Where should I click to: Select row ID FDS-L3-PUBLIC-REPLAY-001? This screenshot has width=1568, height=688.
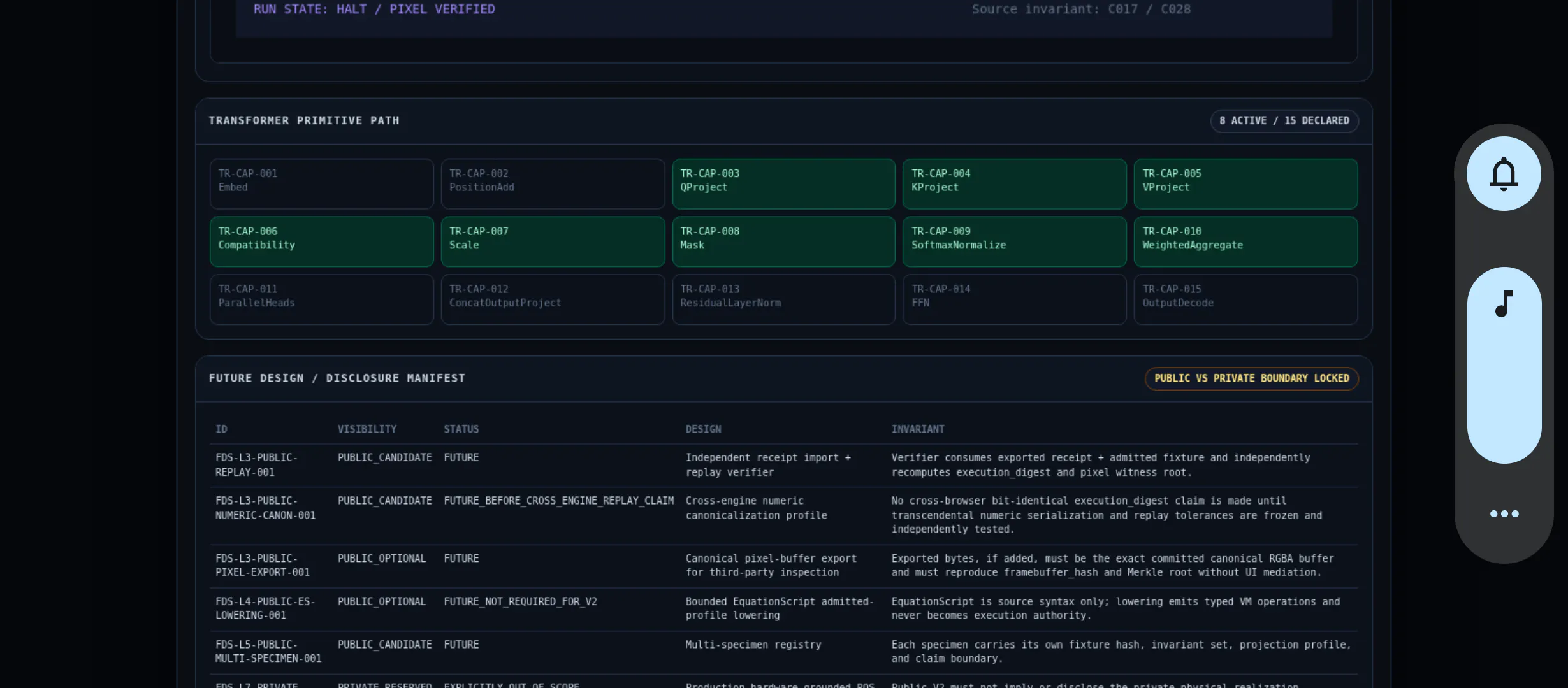(256, 465)
